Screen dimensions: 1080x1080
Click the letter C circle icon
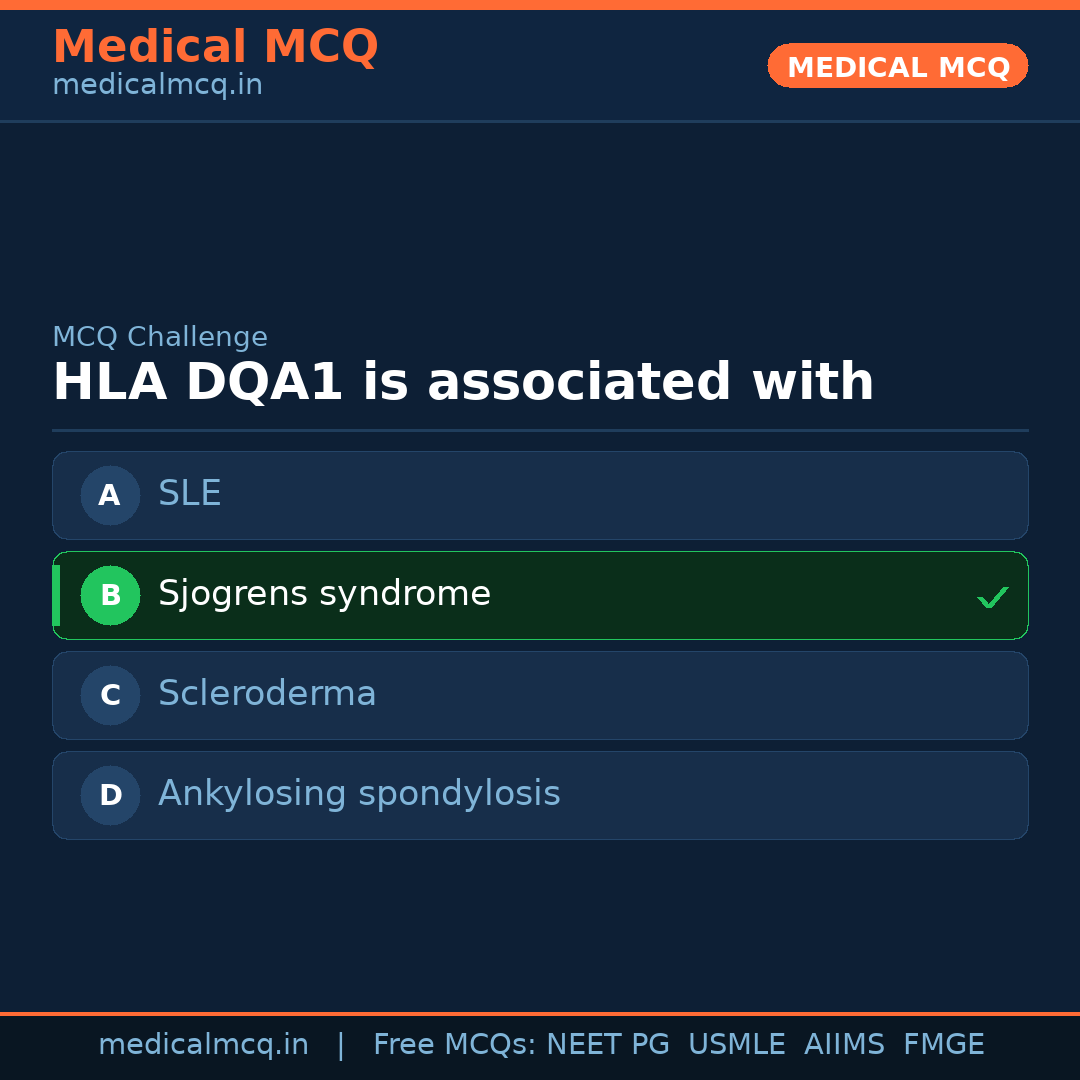pos(110,695)
